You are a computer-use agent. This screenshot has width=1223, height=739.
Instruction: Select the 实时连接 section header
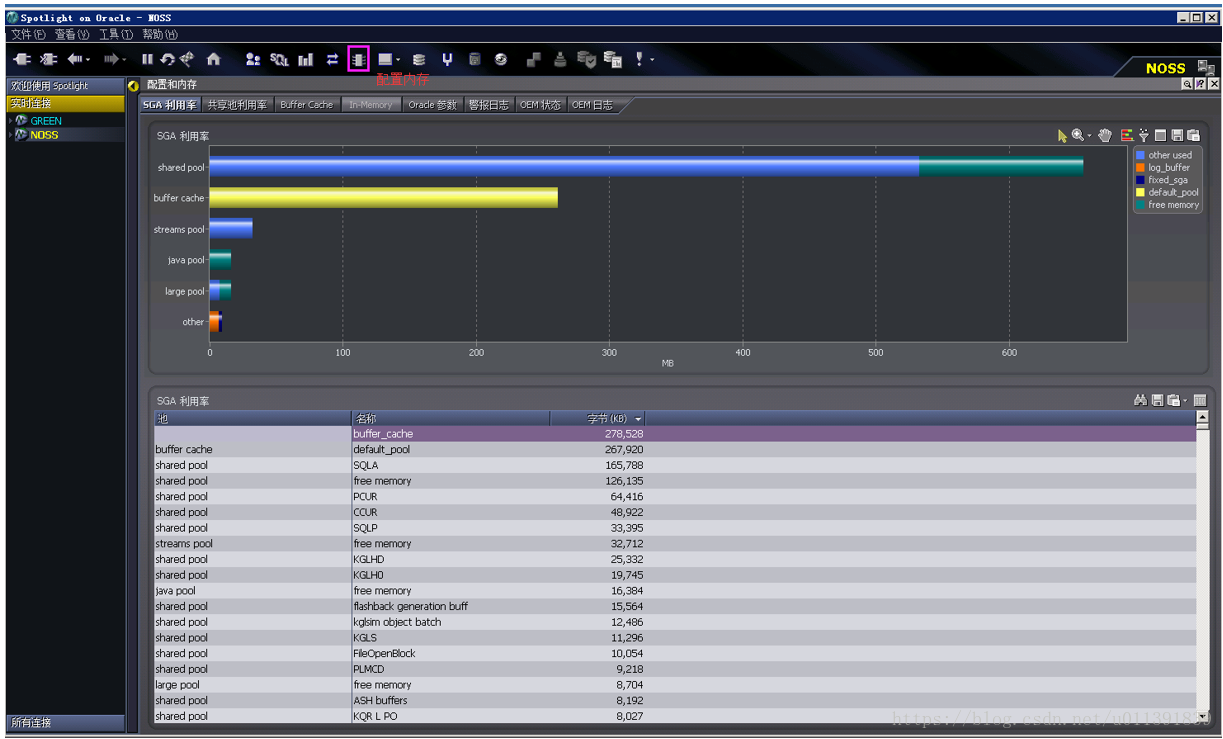point(66,103)
